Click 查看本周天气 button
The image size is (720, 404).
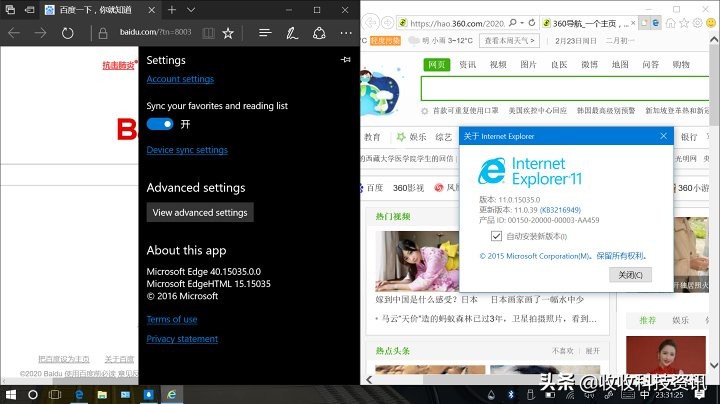pyautogui.click(x=509, y=41)
